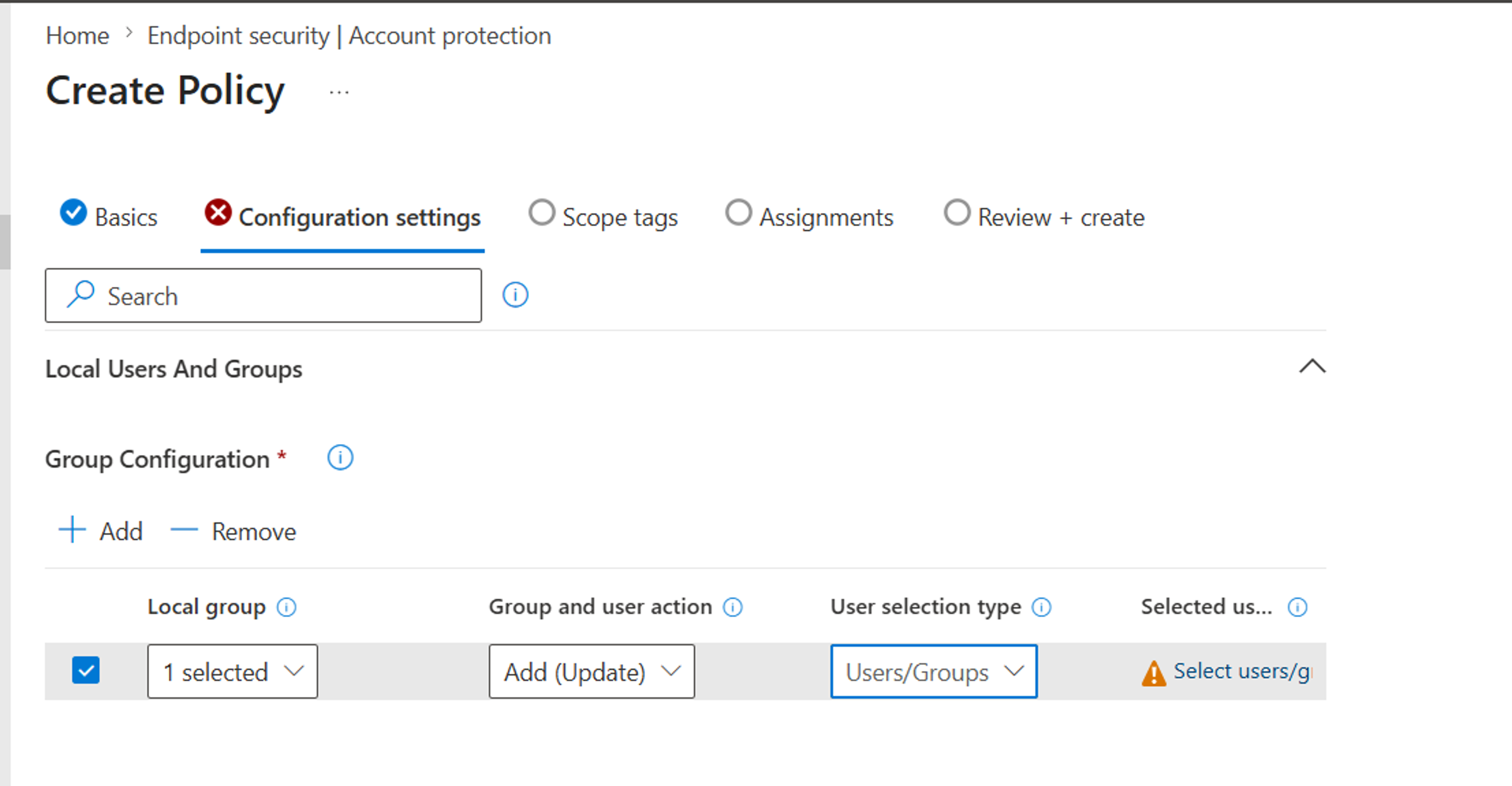Click into the Search settings field
Screen dimensions: 1512x786
(263, 295)
